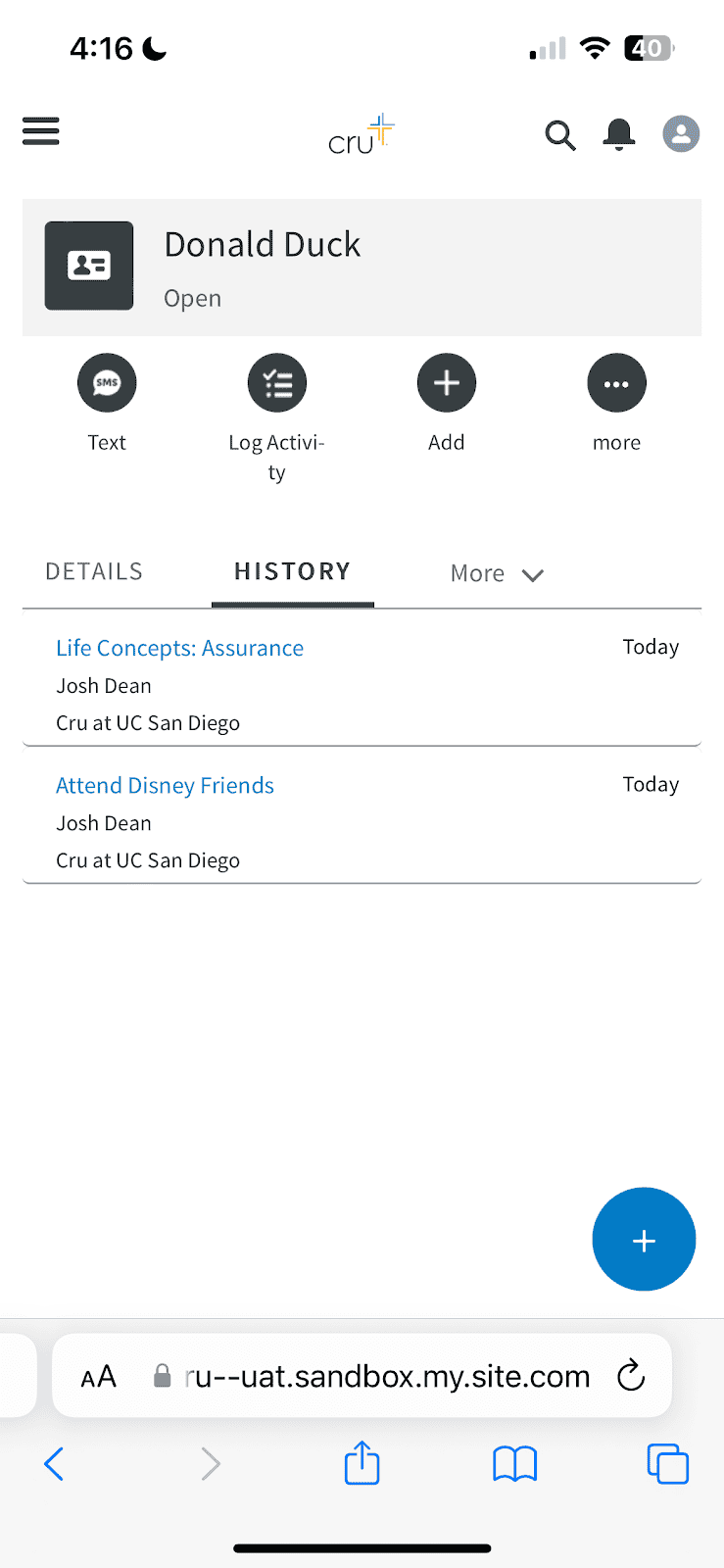724x1568 pixels.
Task: Open Attend Disney Friends link
Action: coord(165,785)
